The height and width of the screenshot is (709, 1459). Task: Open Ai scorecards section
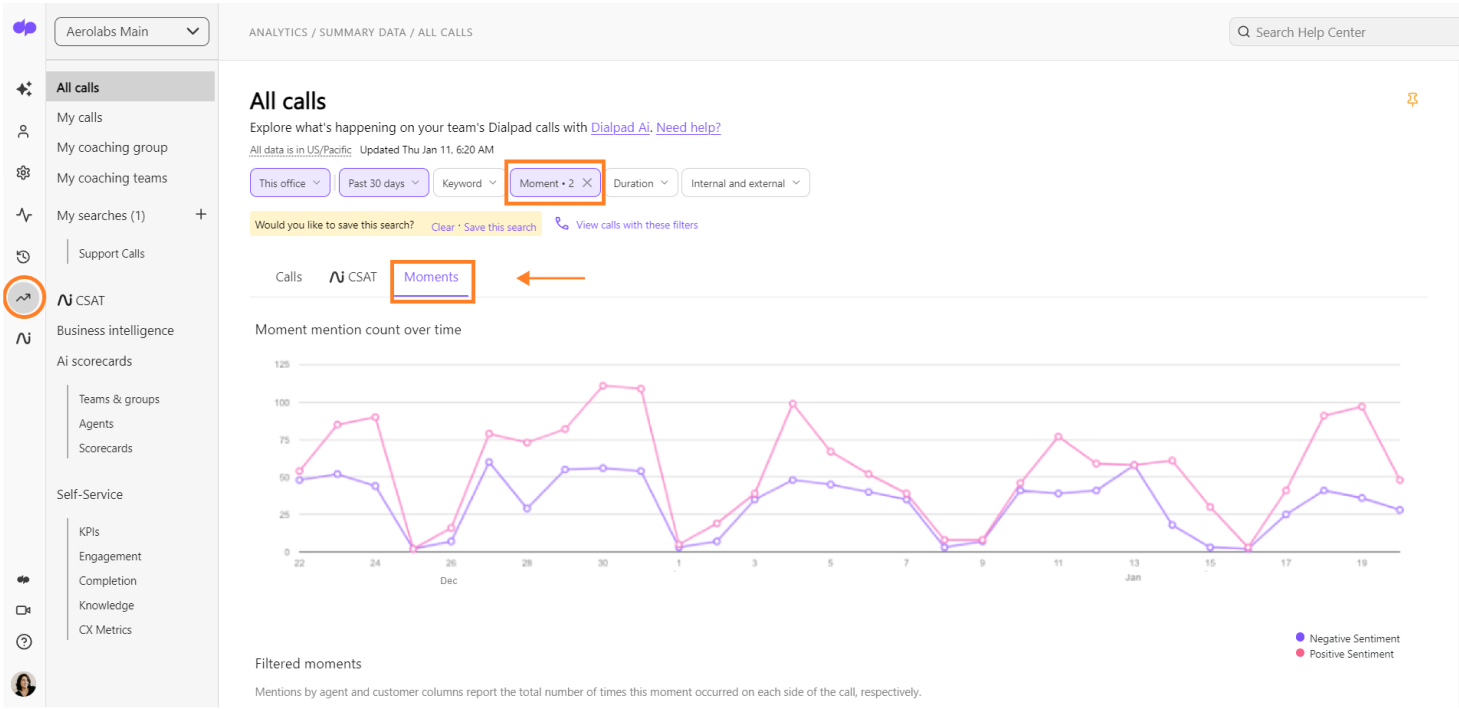click(94, 361)
